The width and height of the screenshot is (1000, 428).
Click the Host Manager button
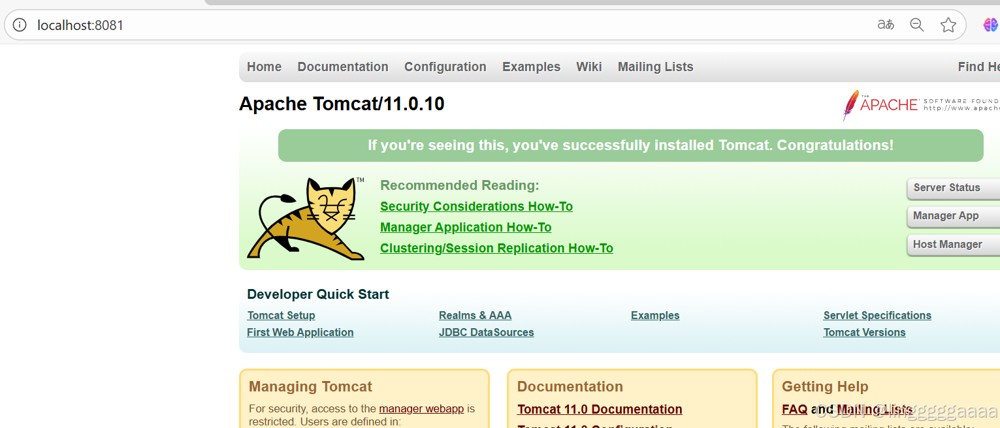[953, 245]
